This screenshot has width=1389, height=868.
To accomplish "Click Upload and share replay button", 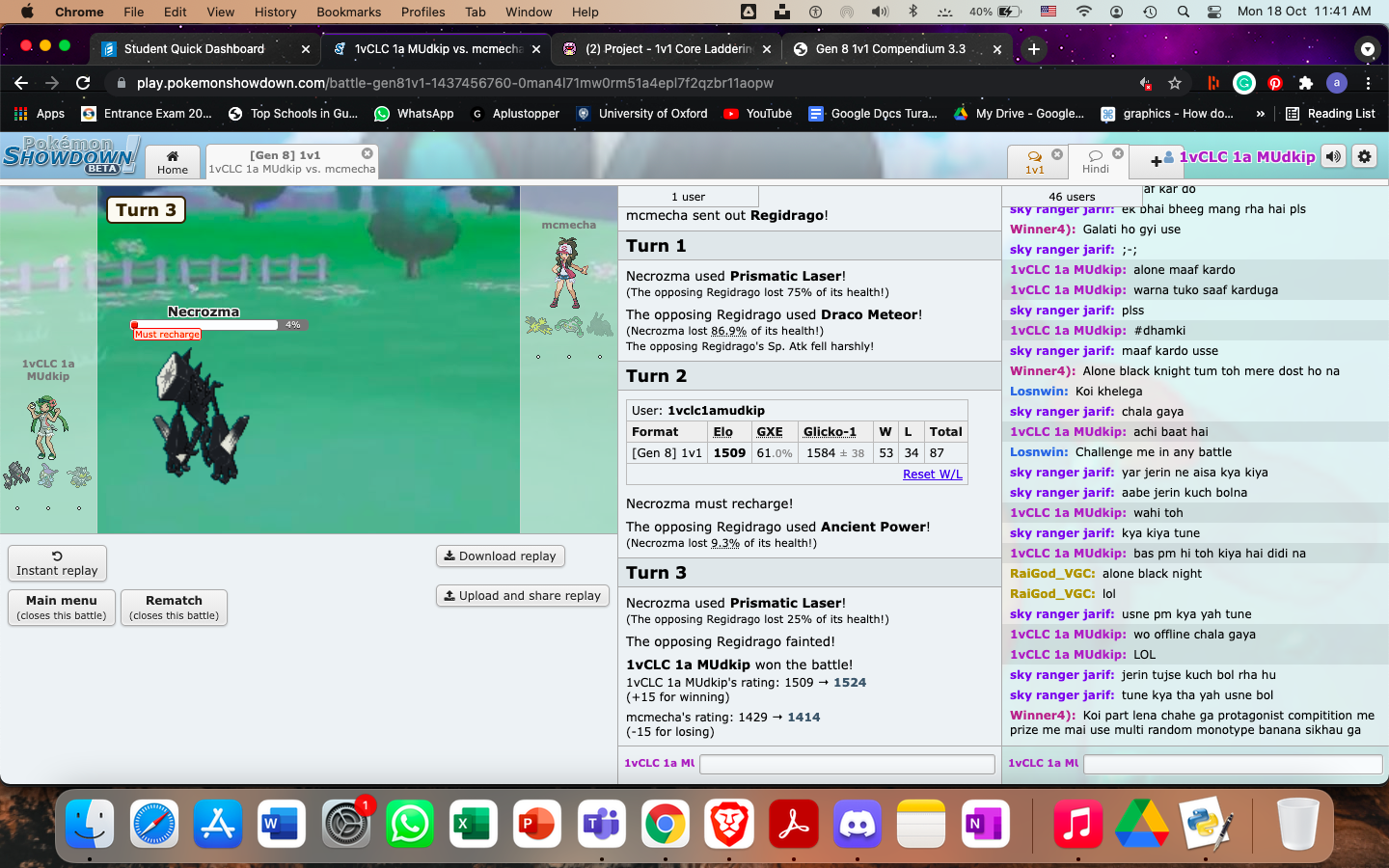I will pyautogui.click(x=522, y=596).
